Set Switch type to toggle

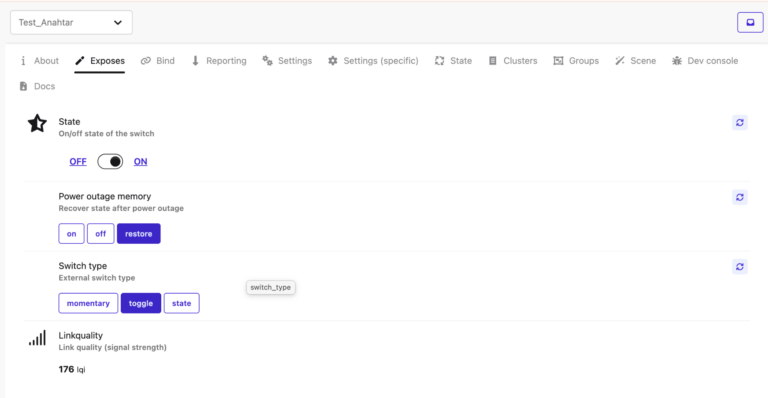(x=141, y=303)
